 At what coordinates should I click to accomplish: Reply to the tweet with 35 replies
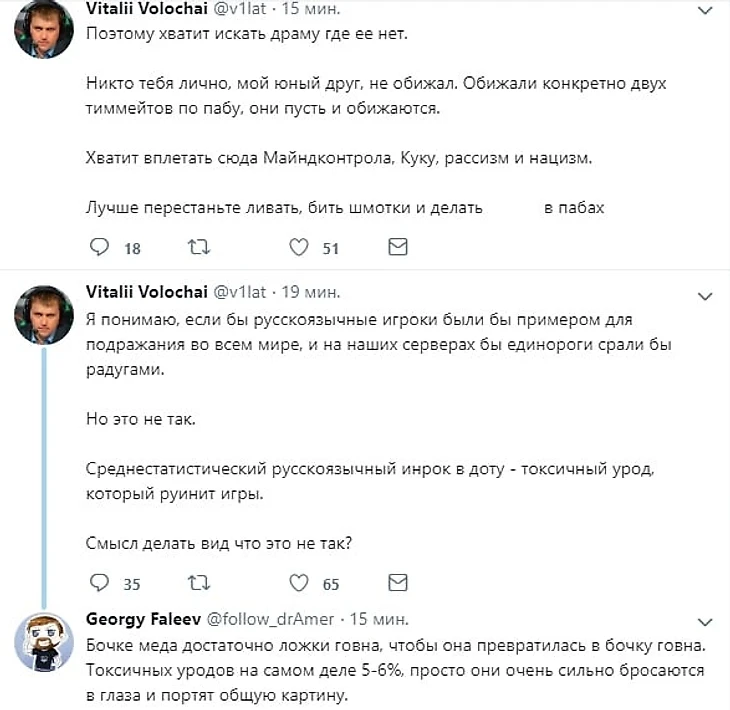click(99, 582)
